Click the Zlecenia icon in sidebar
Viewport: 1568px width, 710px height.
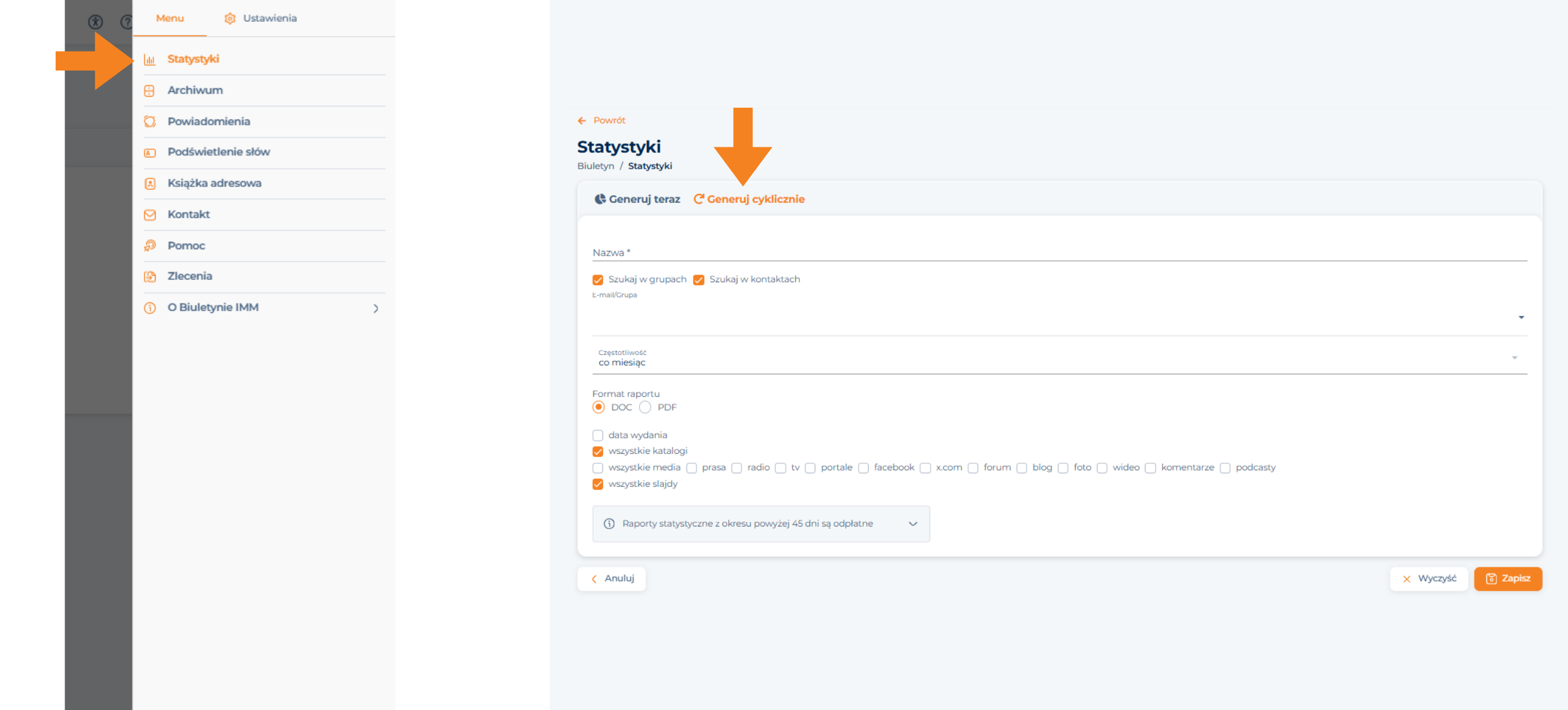[149, 276]
